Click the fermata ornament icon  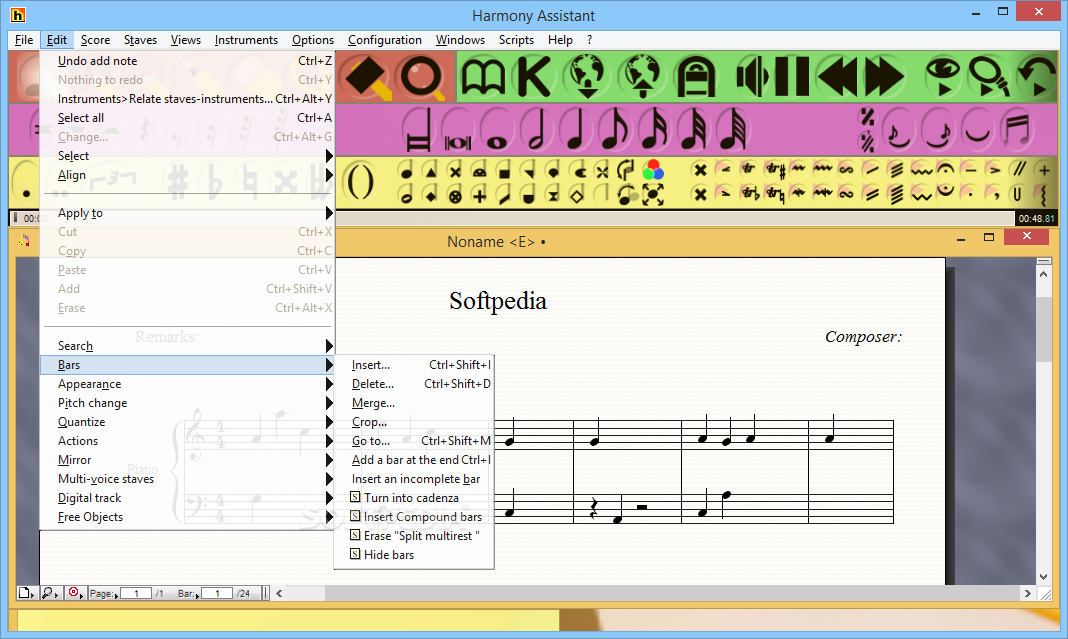point(945,169)
